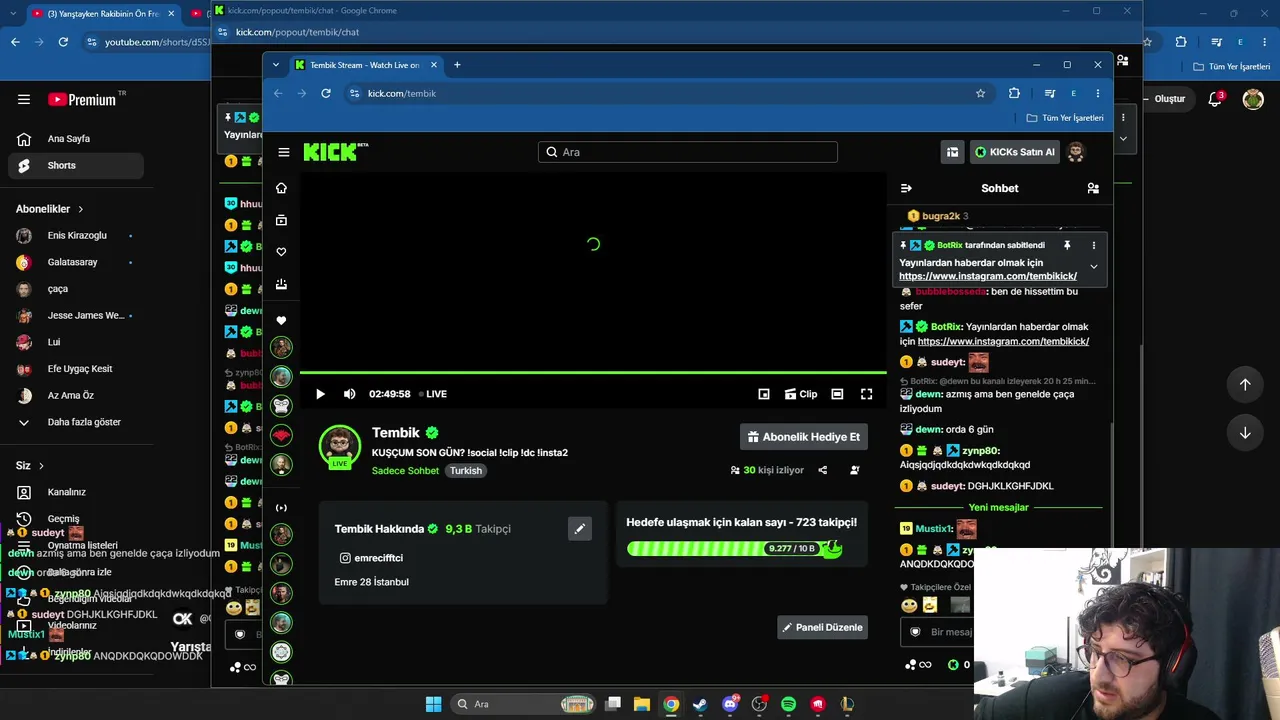
Task: Open Tüm Yer İşaretleri in the Kick window
Action: (1065, 118)
